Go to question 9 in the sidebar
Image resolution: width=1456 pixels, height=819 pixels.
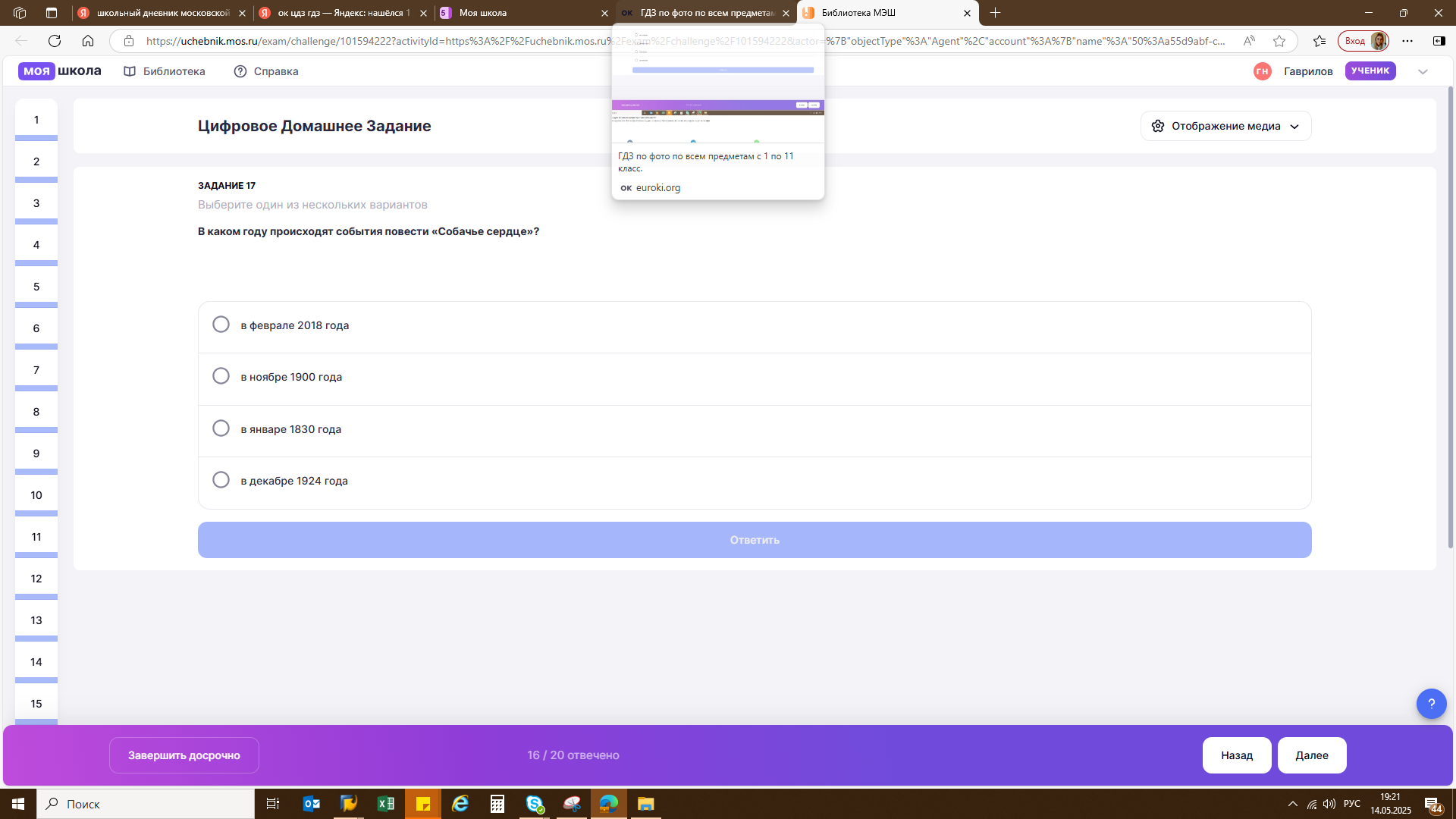tap(36, 453)
